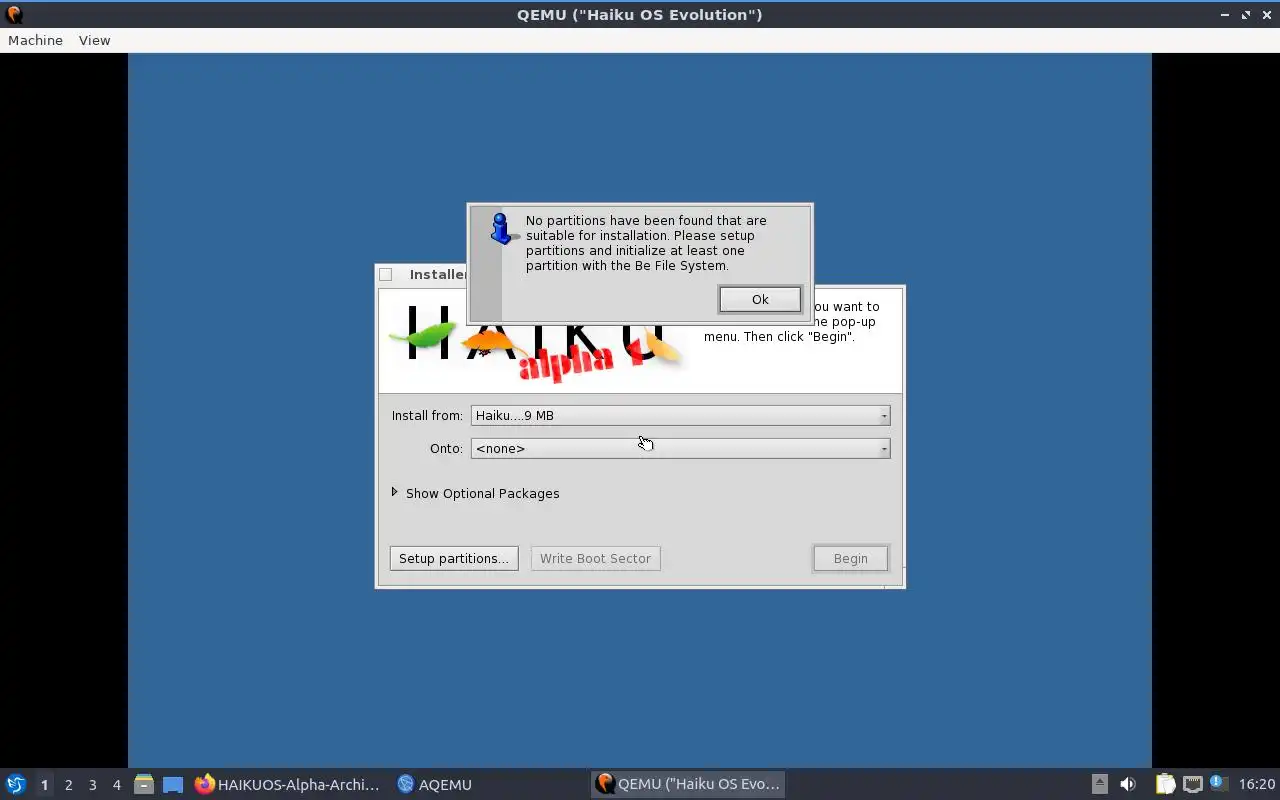Click the 16:20 clock
1280x800 pixels.
[x=1256, y=784]
